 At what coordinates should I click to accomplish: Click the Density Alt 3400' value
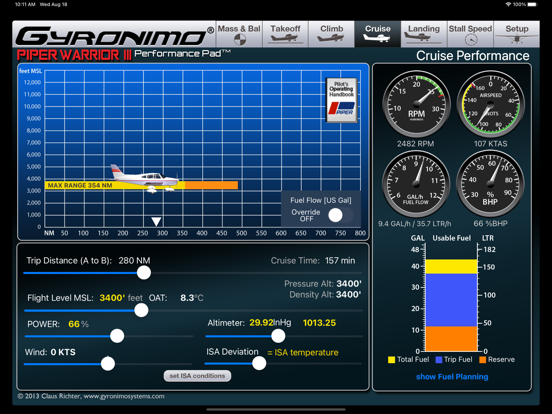pos(349,294)
